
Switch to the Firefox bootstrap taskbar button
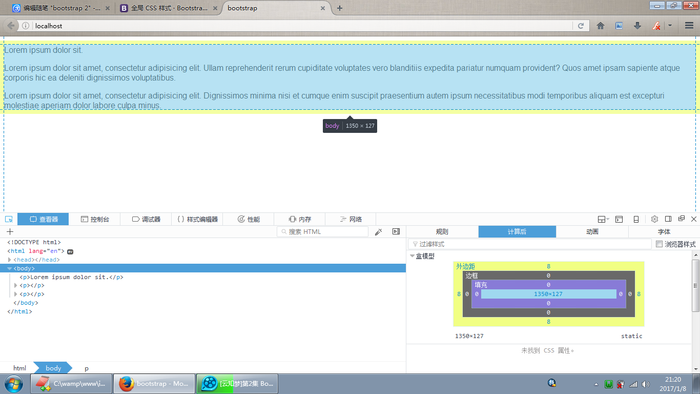tap(154, 384)
